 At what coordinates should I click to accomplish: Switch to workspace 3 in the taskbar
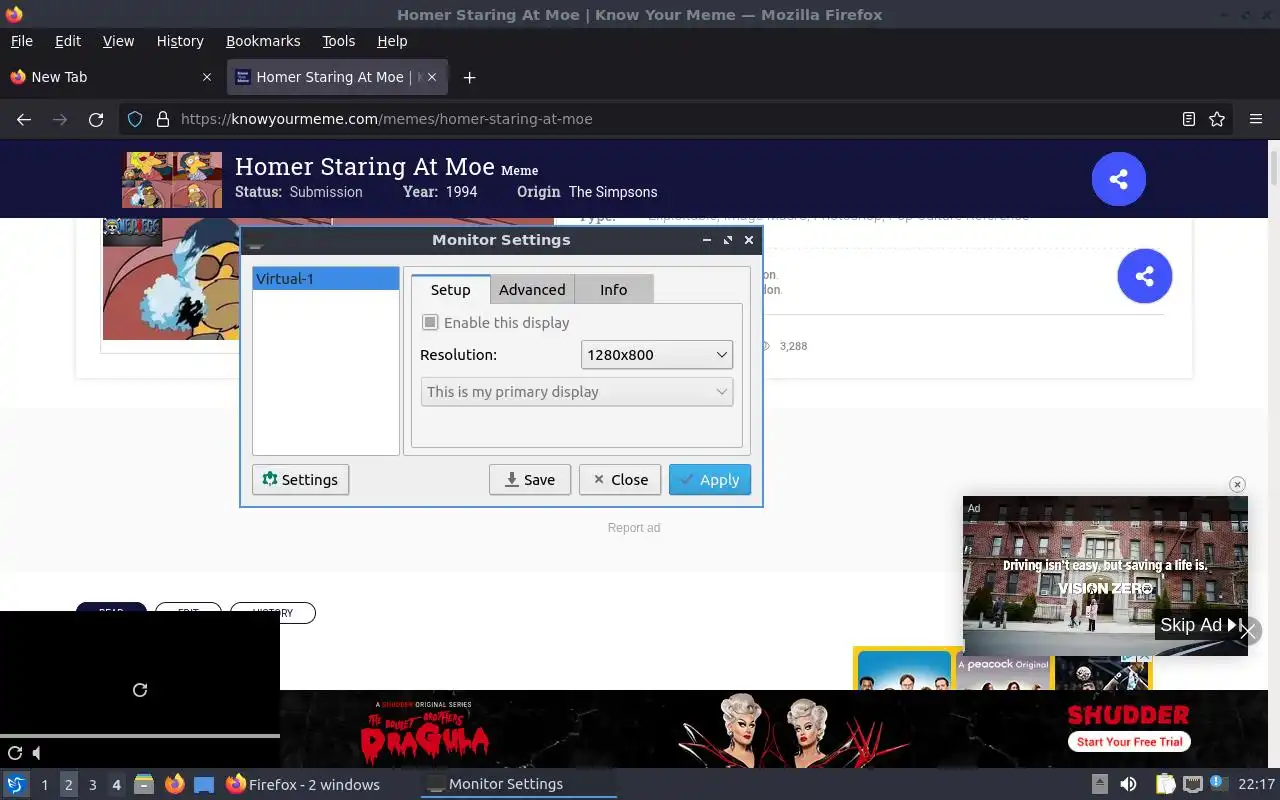click(x=92, y=785)
